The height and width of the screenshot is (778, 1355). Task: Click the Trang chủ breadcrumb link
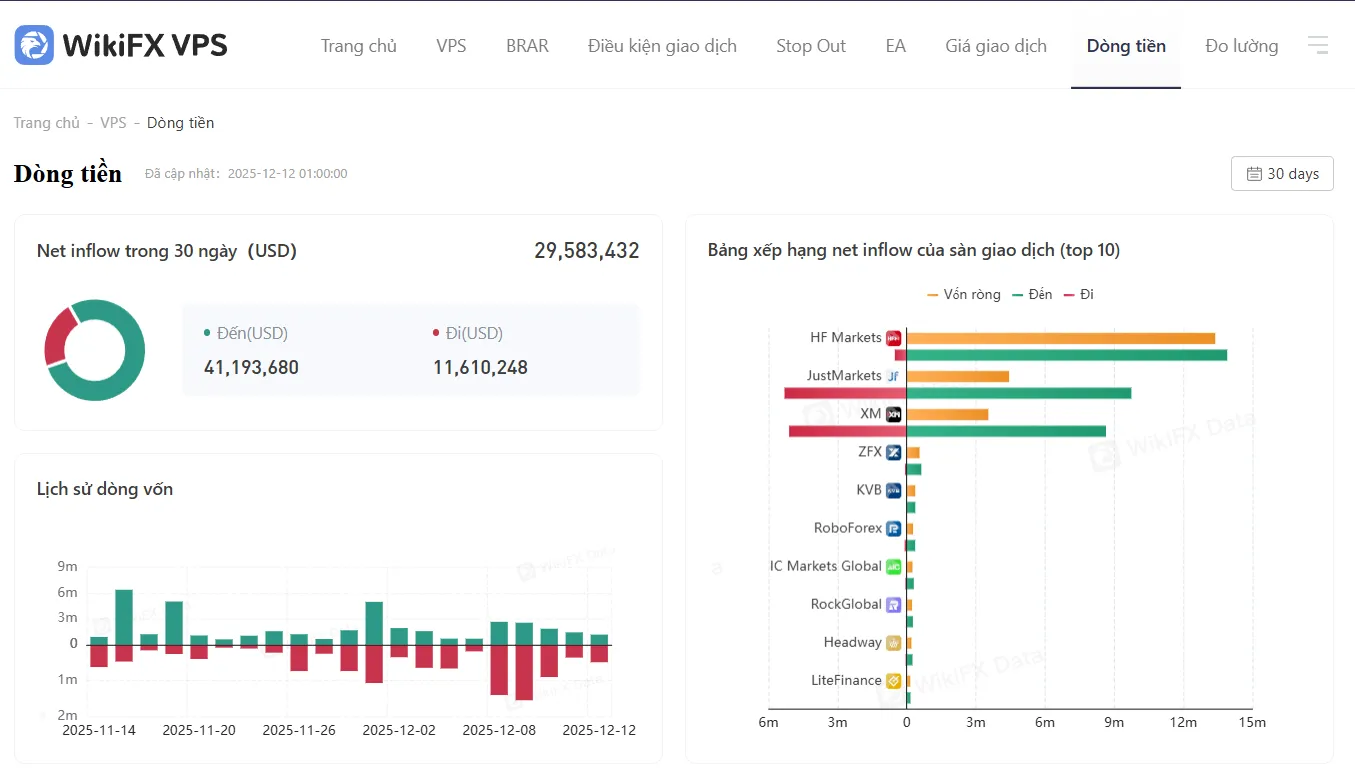pos(46,123)
